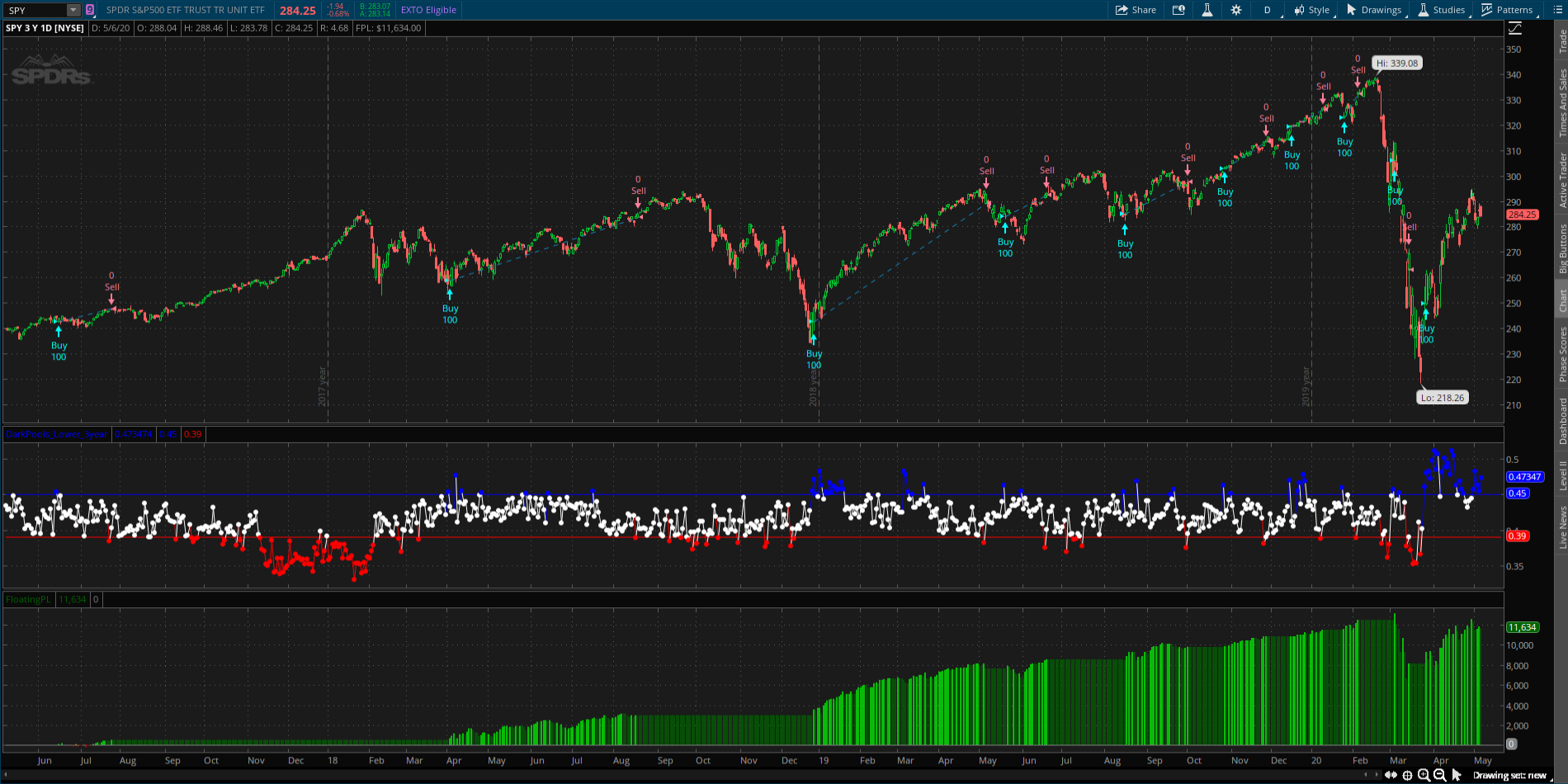The image size is (1568, 784).
Task: Select the pointer cursor tool at bottom
Action: tap(1457, 775)
